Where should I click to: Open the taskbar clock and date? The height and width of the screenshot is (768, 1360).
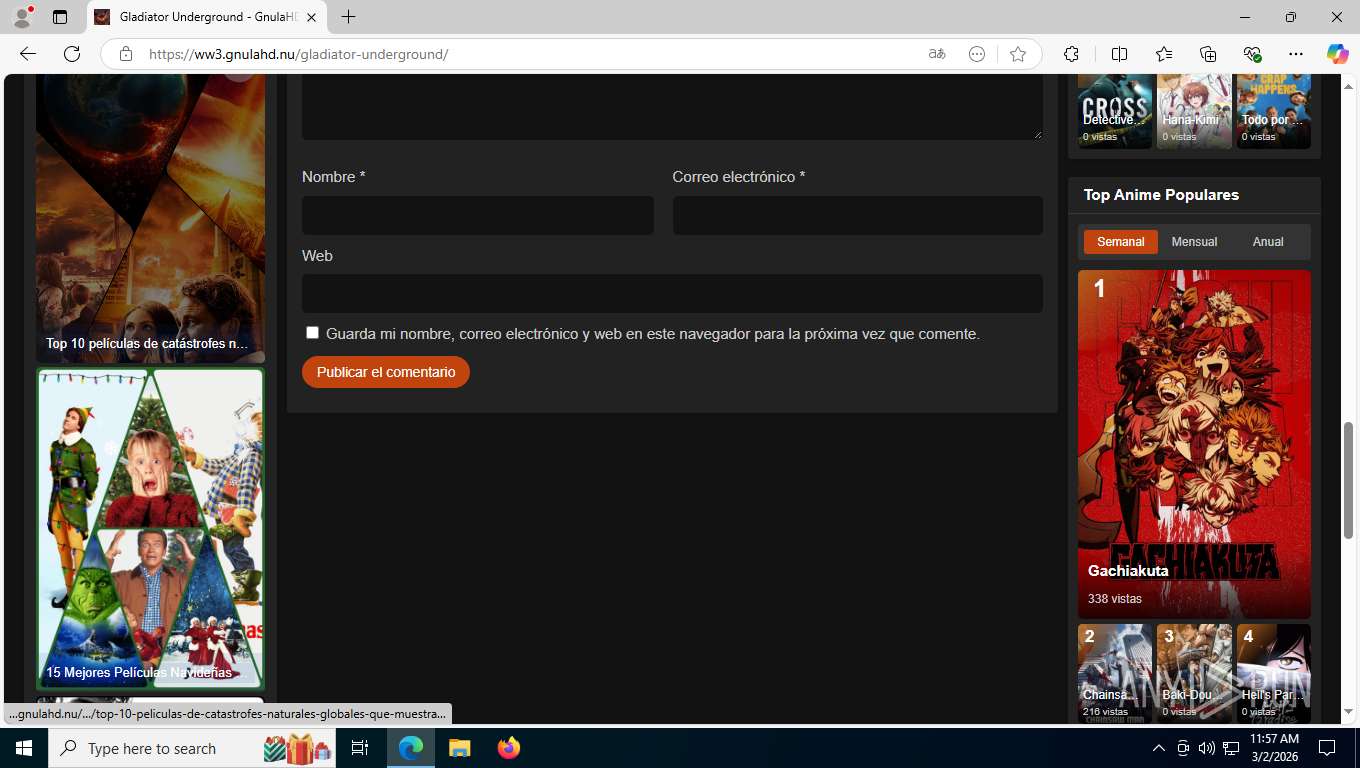tap(1274, 748)
